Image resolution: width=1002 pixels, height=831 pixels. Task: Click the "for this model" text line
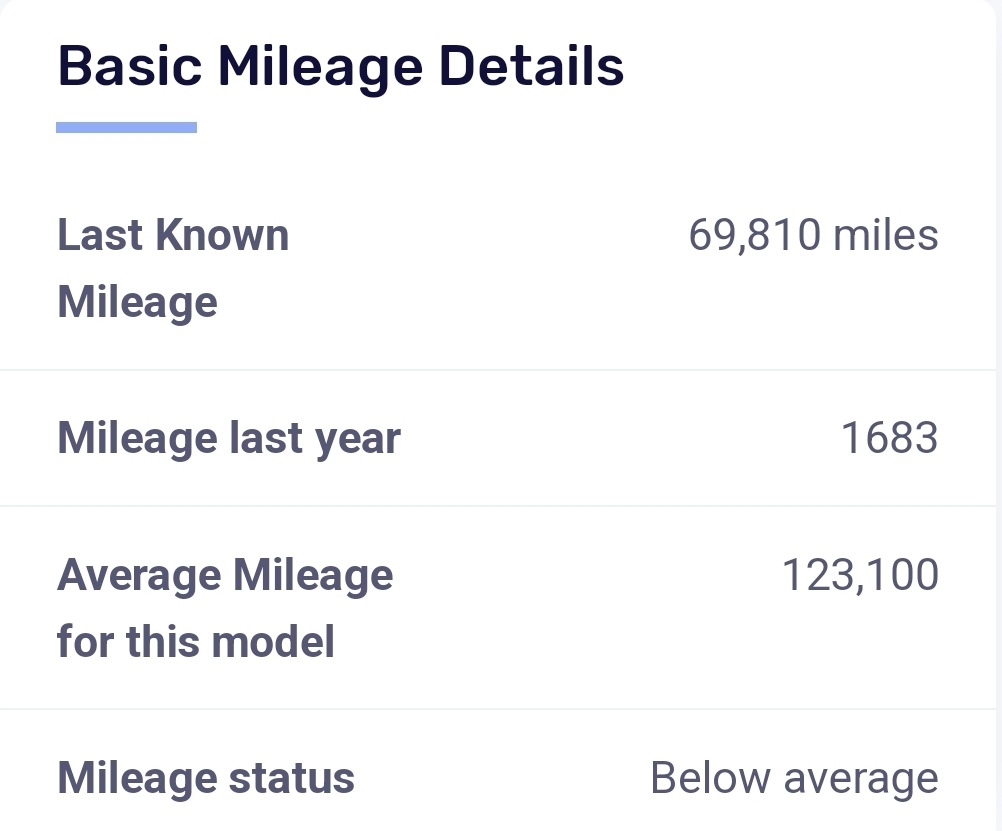pos(196,641)
